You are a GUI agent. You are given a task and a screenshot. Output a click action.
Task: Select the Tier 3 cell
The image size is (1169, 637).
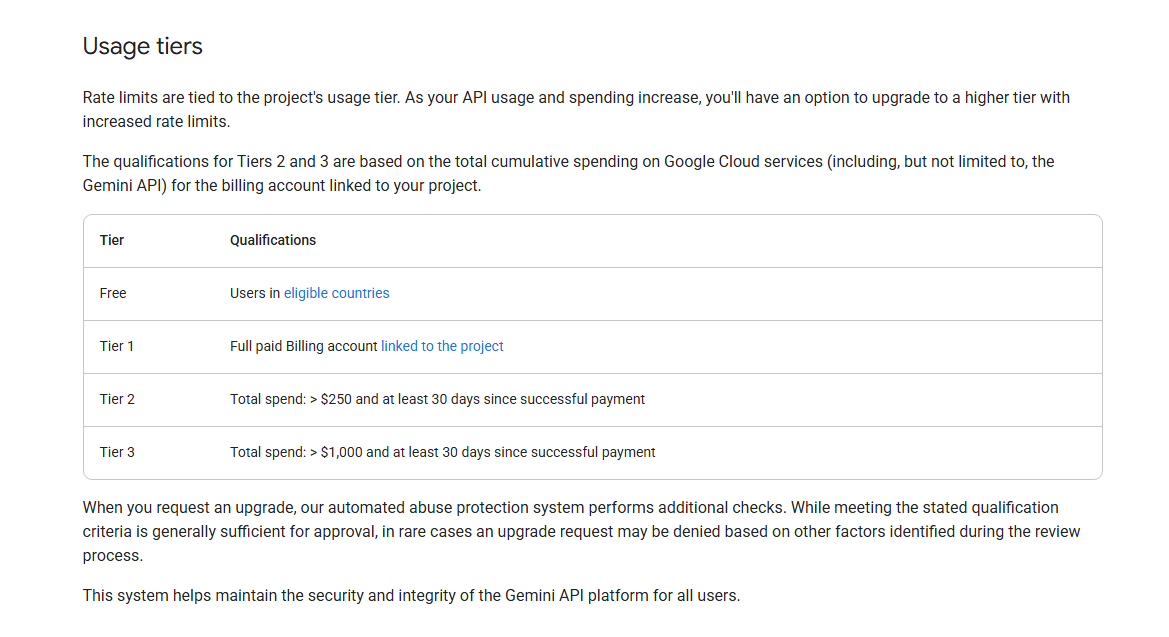pyautogui.click(x=117, y=452)
